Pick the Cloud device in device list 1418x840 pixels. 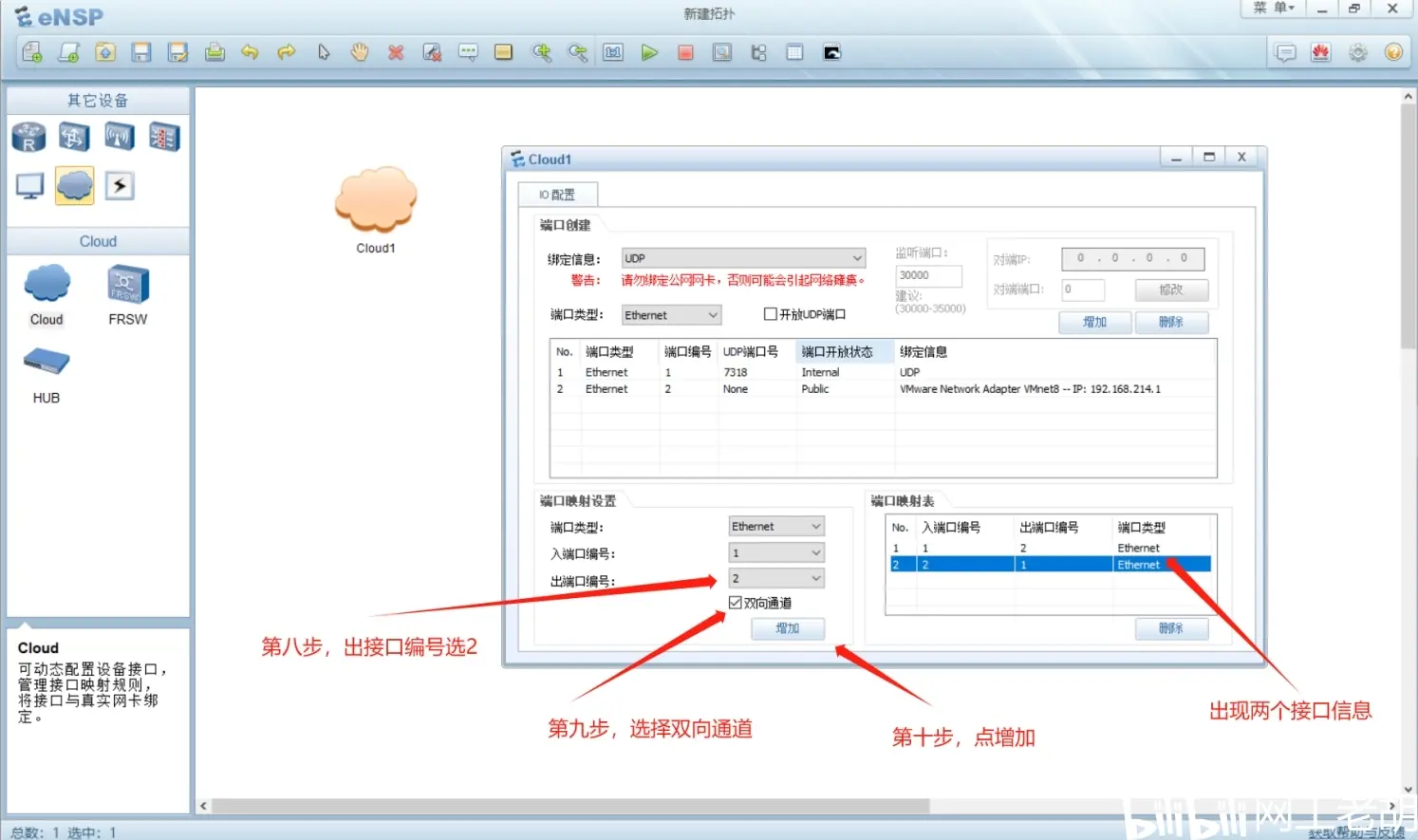click(x=47, y=294)
